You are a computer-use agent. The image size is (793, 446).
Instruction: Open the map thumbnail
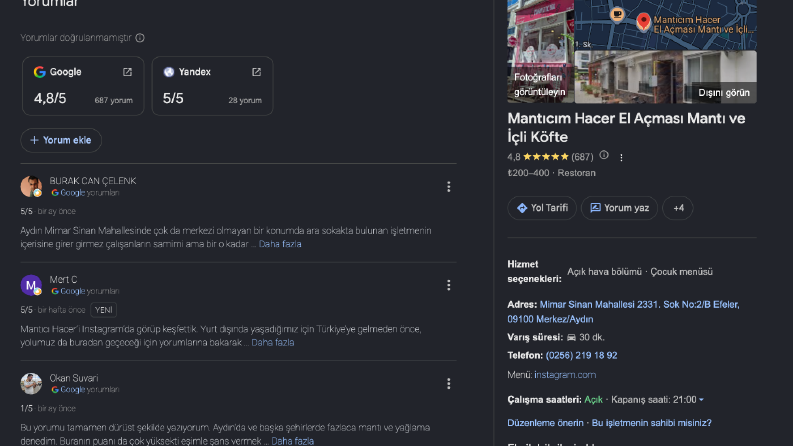tap(666, 24)
